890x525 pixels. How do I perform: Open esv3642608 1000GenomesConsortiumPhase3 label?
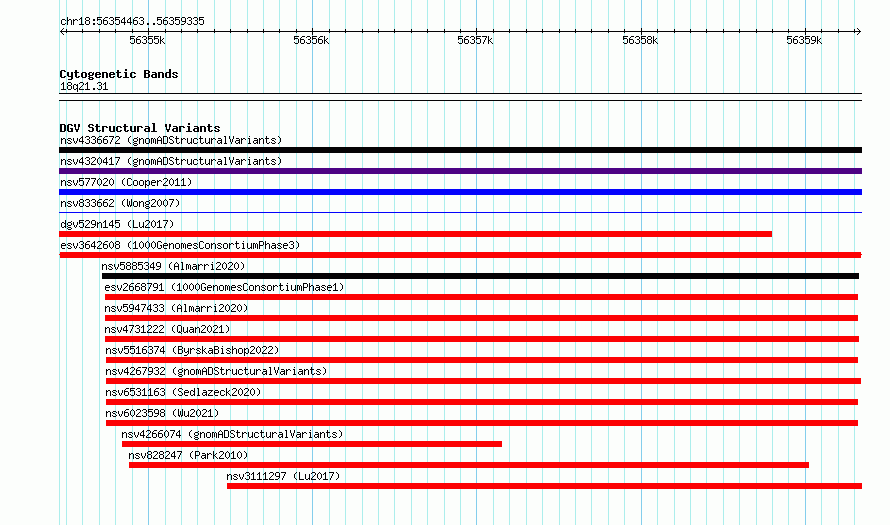(180, 245)
